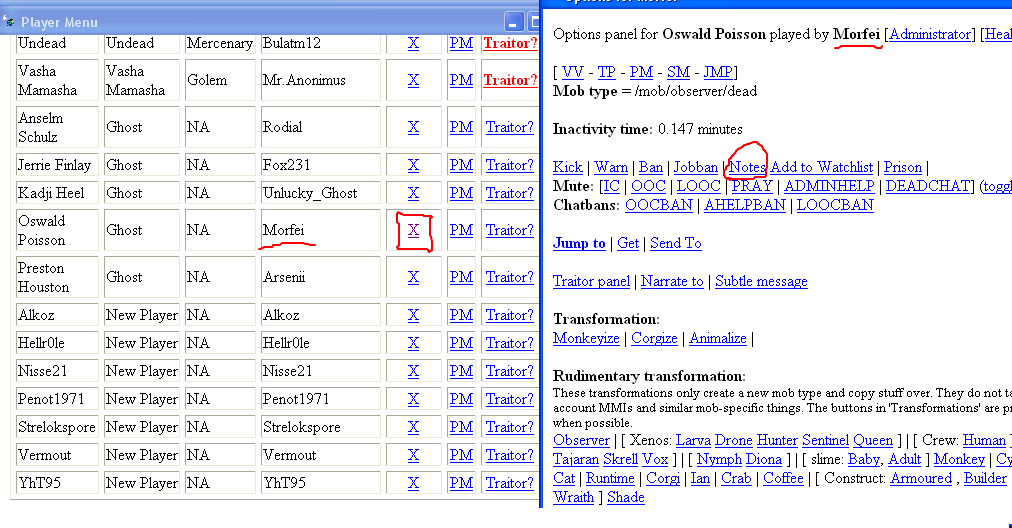
Task: Toggle the DEADCHAT mute
Action: click(x=927, y=186)
